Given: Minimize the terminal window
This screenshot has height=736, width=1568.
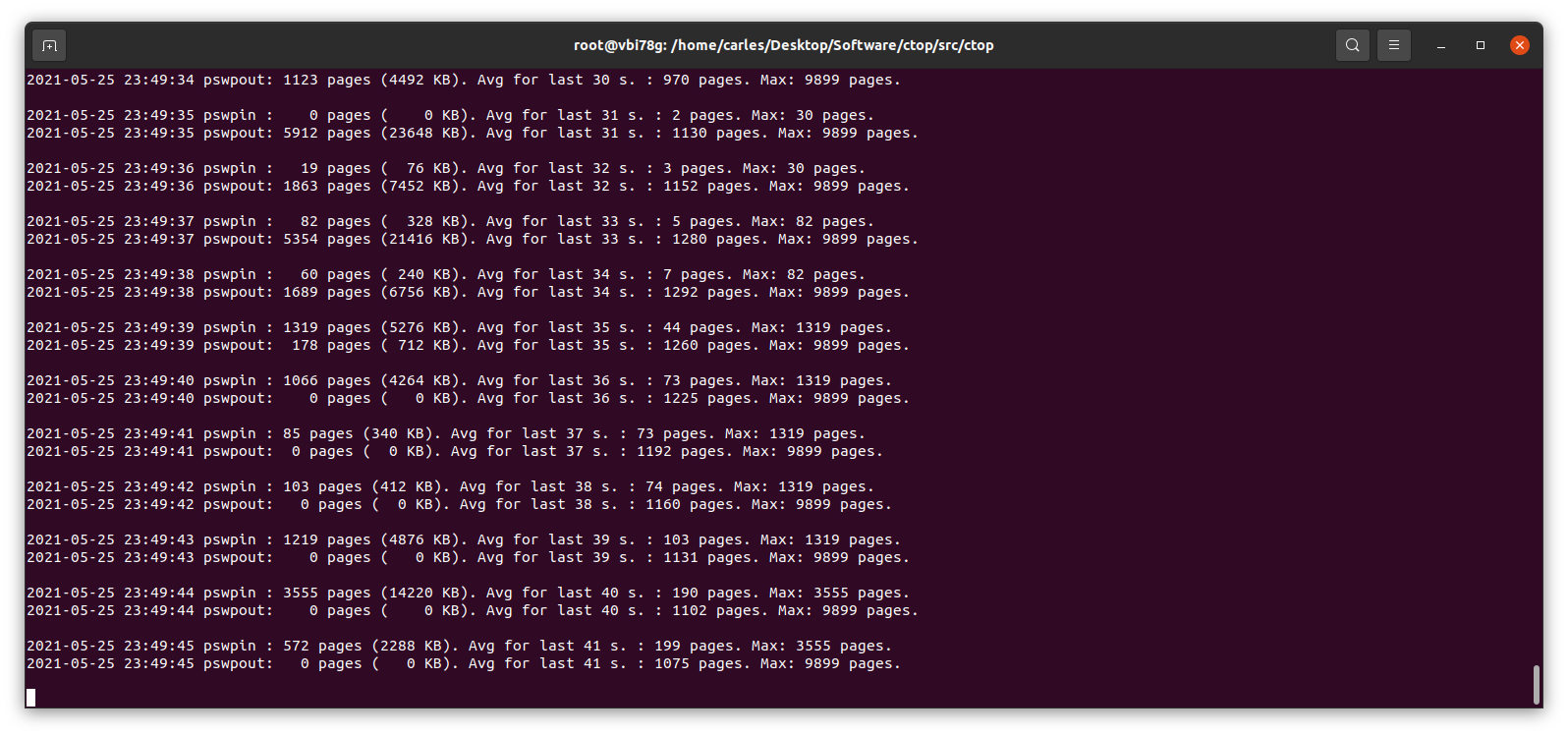Looking at the screenshot, I should tap(1441, 45).
